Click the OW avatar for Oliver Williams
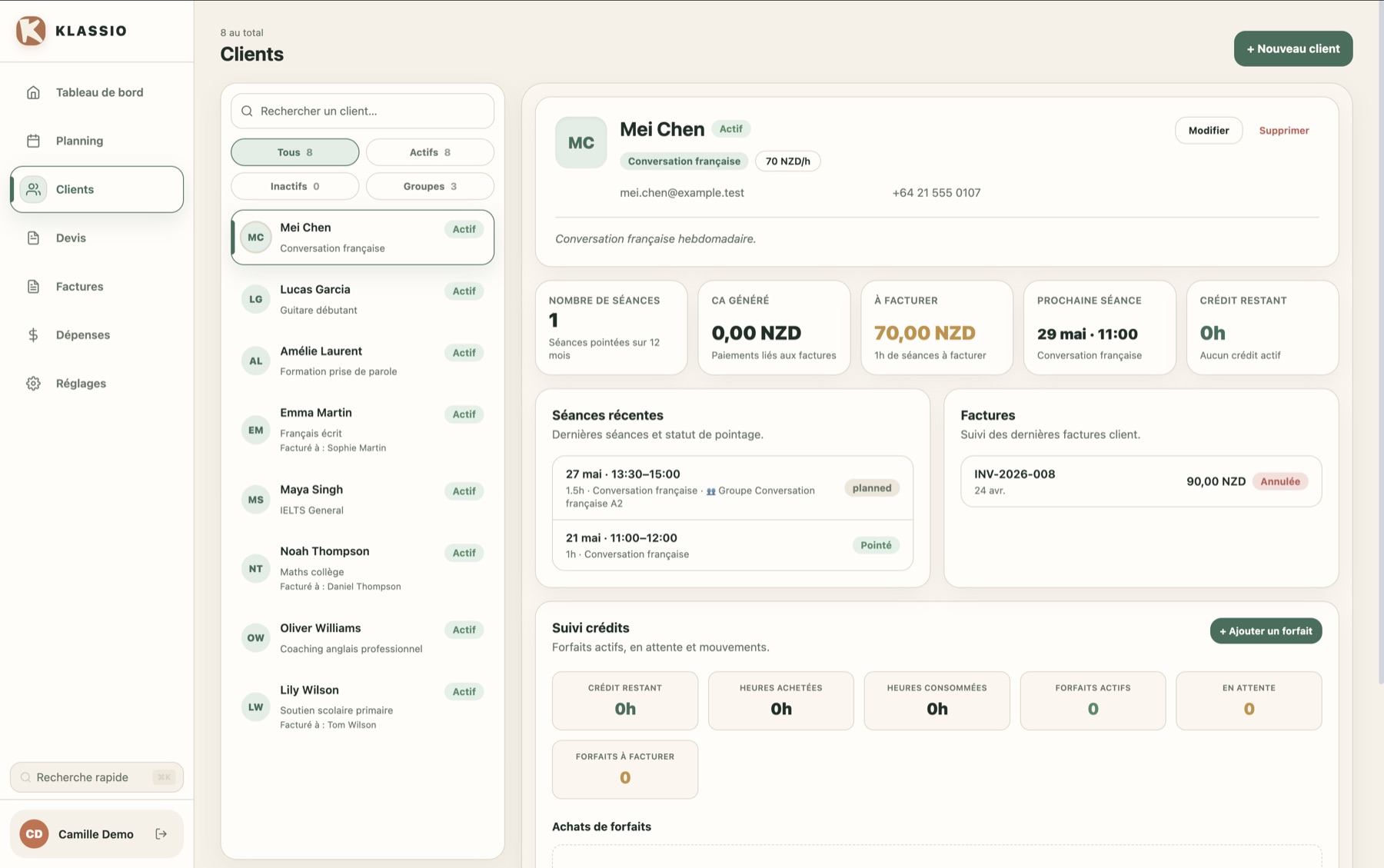 (255, 637)
